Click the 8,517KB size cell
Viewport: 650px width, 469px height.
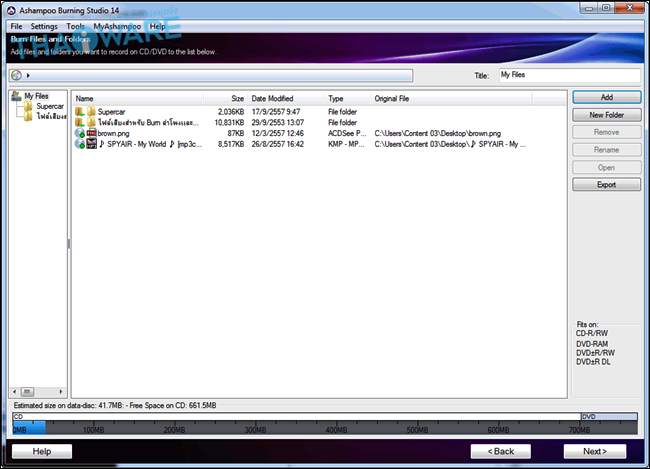click(x=231, y=144)
